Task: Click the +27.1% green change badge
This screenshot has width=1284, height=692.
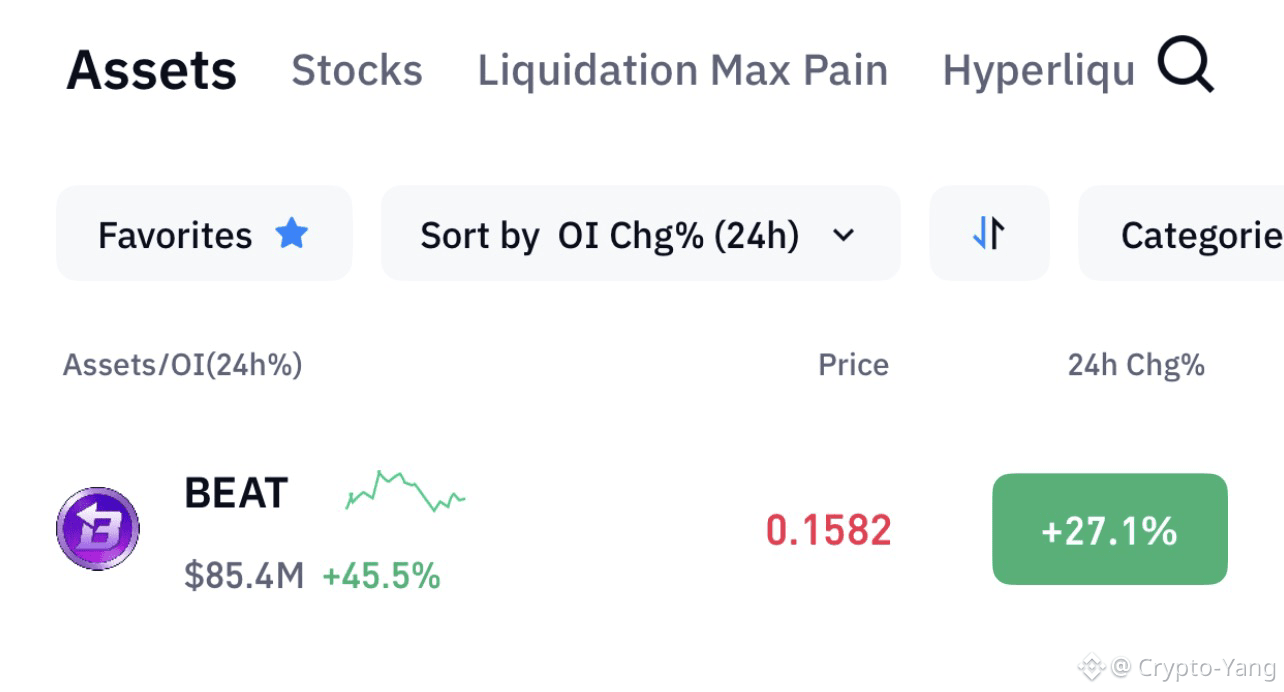Action: click(x=1109, y=529)
